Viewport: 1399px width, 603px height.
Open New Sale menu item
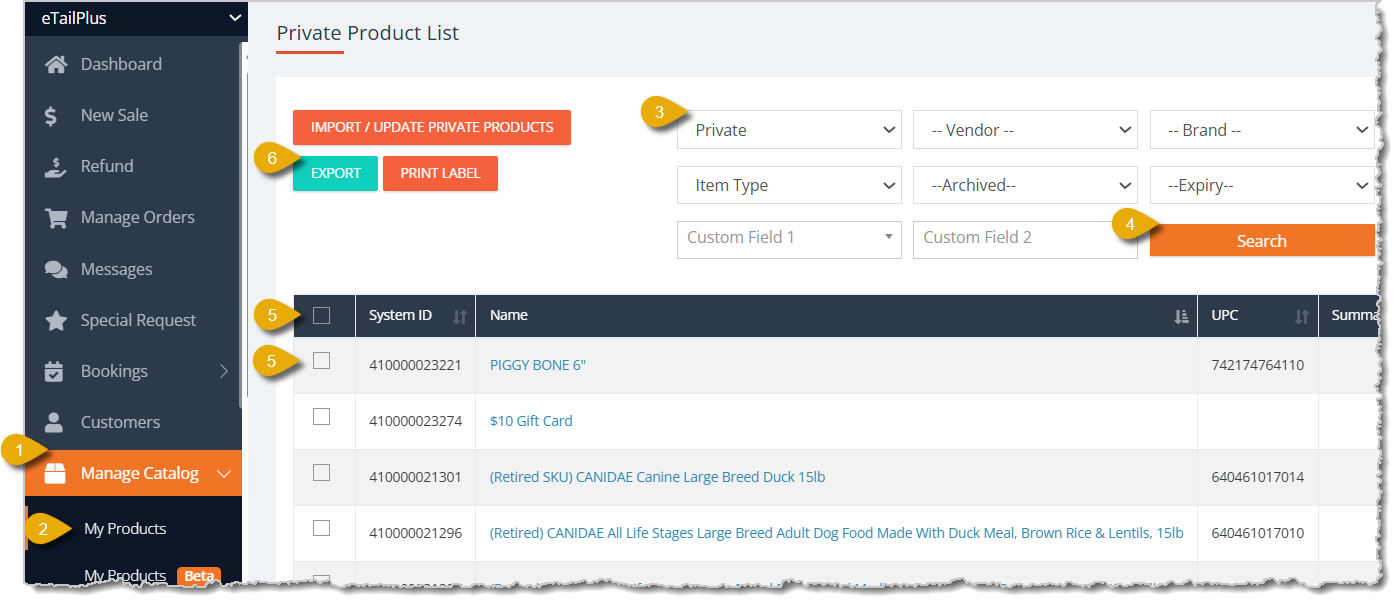coord(114,115)
